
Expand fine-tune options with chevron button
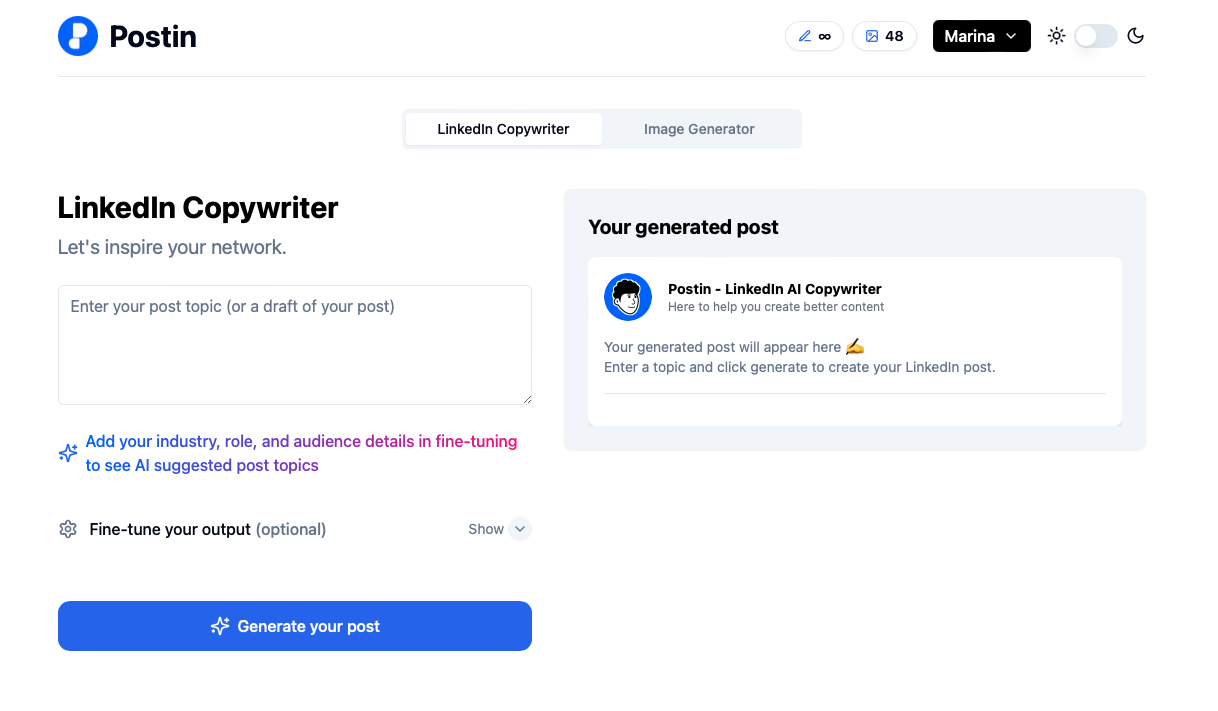click(x=520, y=529)
